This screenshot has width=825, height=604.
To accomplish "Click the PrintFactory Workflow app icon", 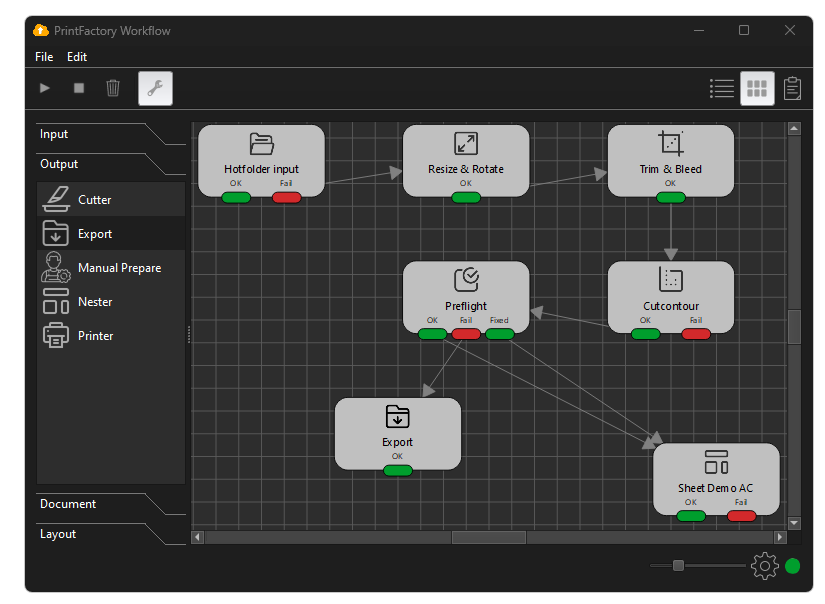I will 41,31.
